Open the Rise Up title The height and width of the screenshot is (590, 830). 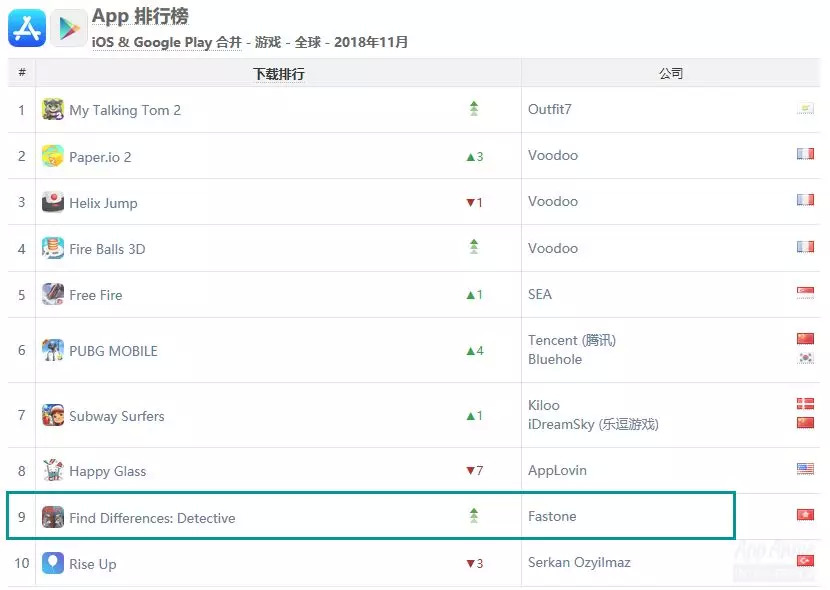pos(93,564)
